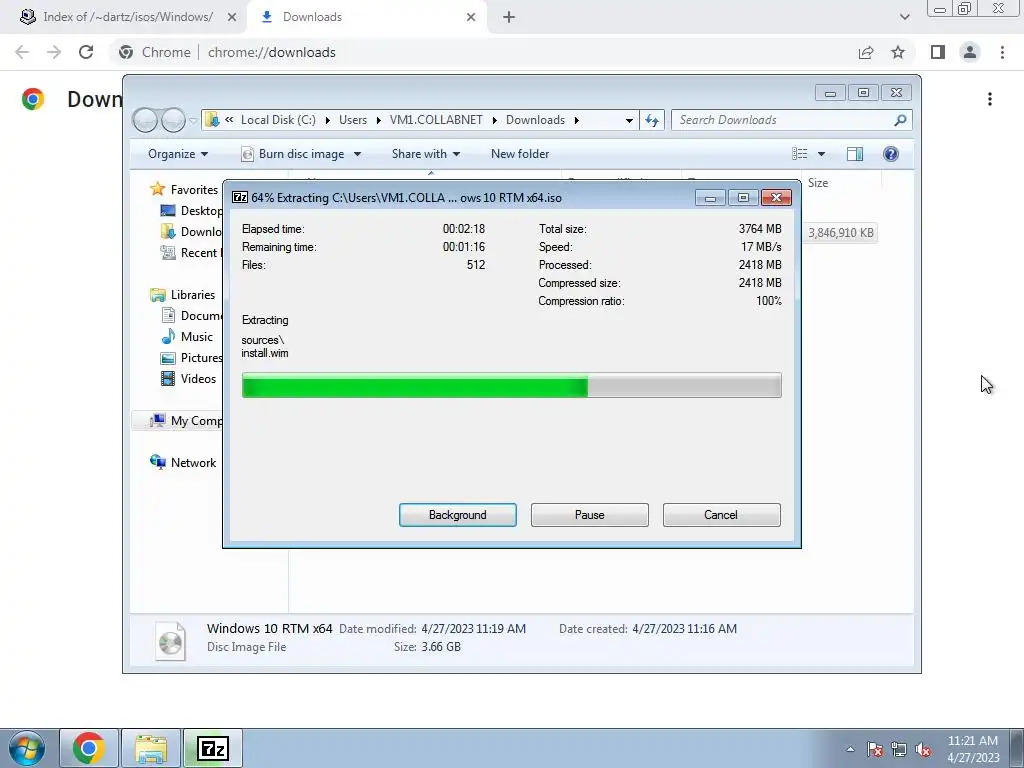The height and width of the screenshot is (768, 1024).
Task: Click the File Explorer taskbar icon
Action: 151,748
